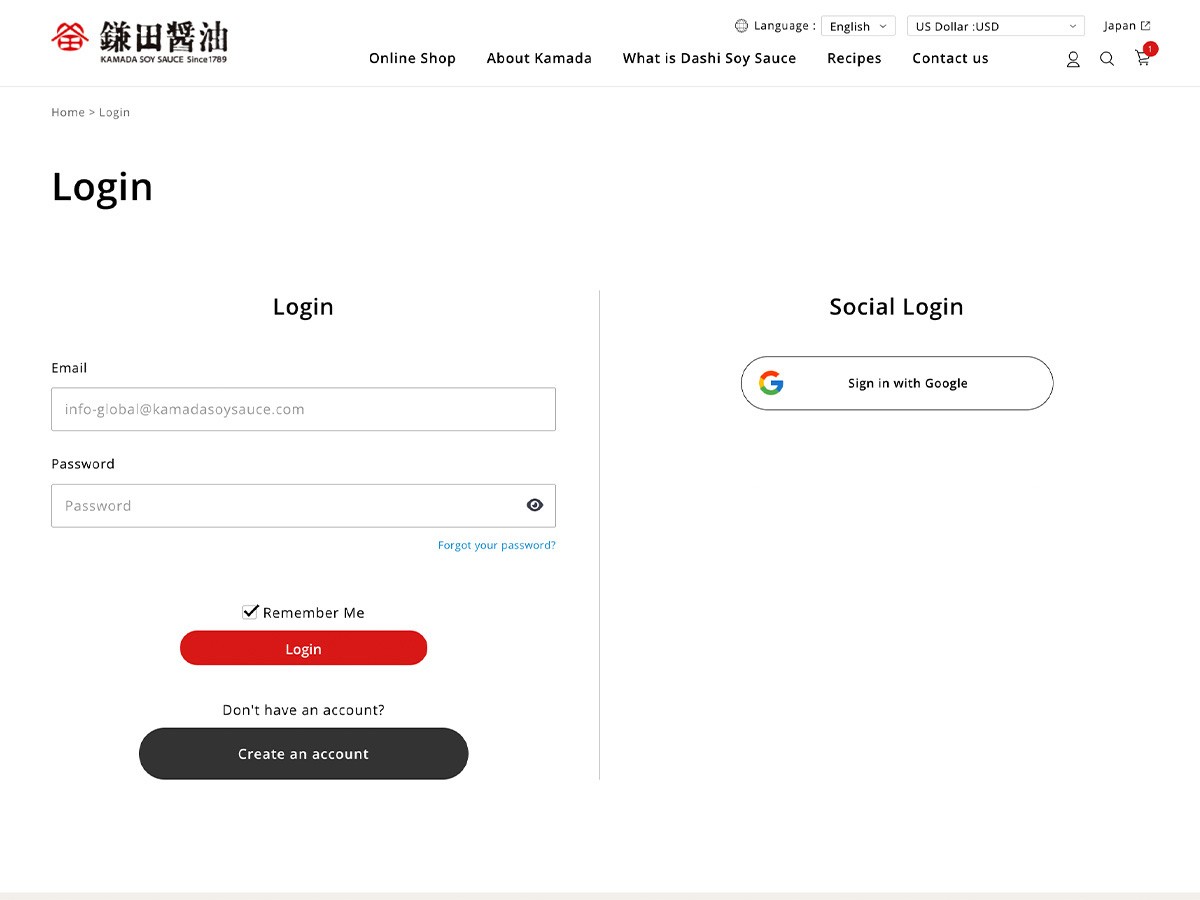Screen dimensions: 1200x900
Task: Click the Email field label
Action: tap(69, 368)
